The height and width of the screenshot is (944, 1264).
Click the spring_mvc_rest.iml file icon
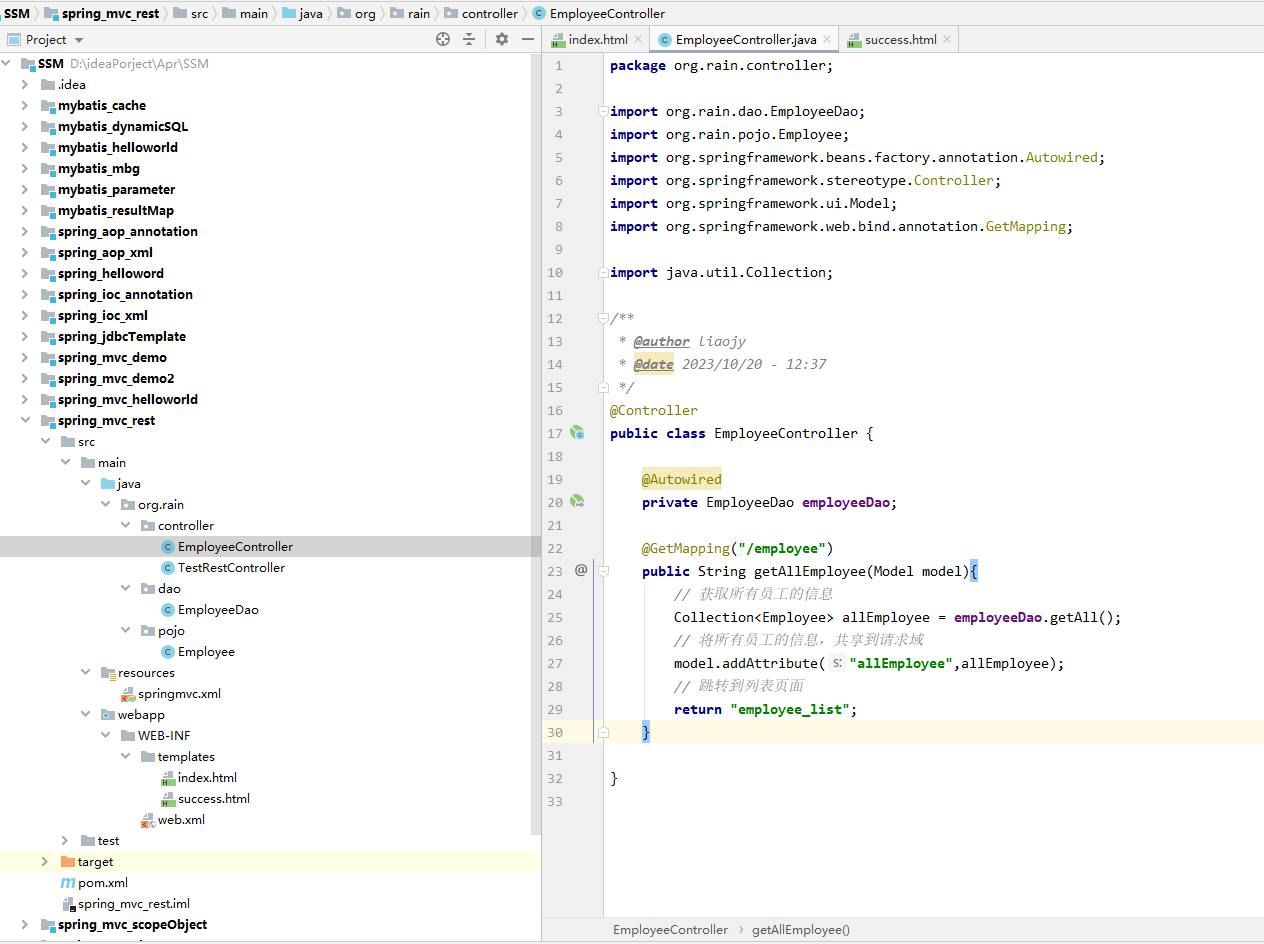pos(68,904)
